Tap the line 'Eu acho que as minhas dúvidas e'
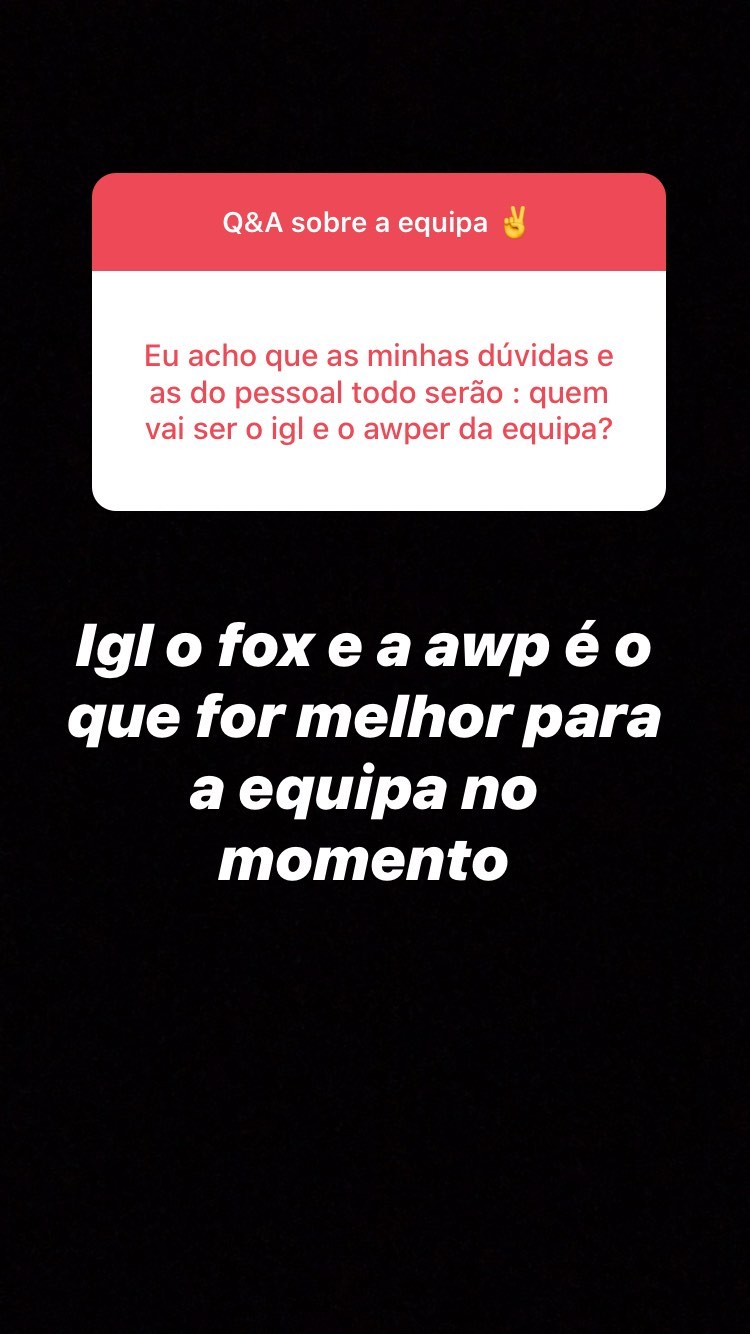The image size is (750, 1334). 379,357
